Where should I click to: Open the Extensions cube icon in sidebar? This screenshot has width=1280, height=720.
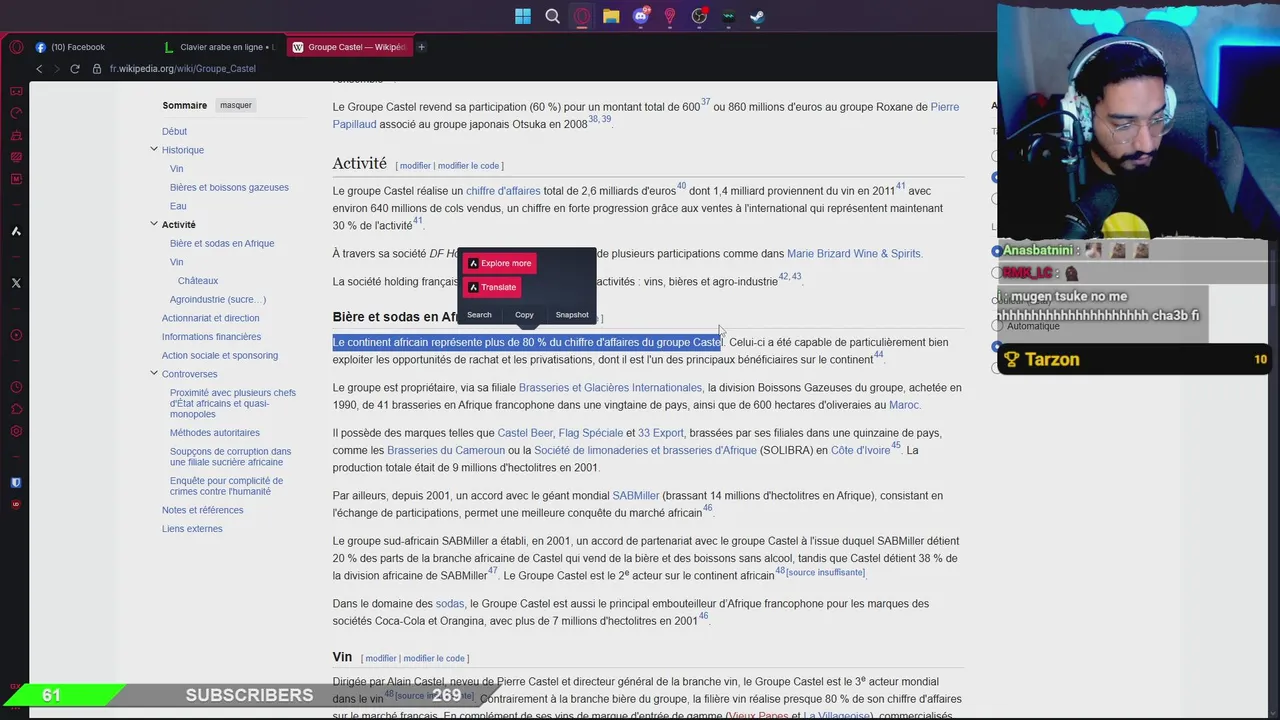click(x=16, y=409)
